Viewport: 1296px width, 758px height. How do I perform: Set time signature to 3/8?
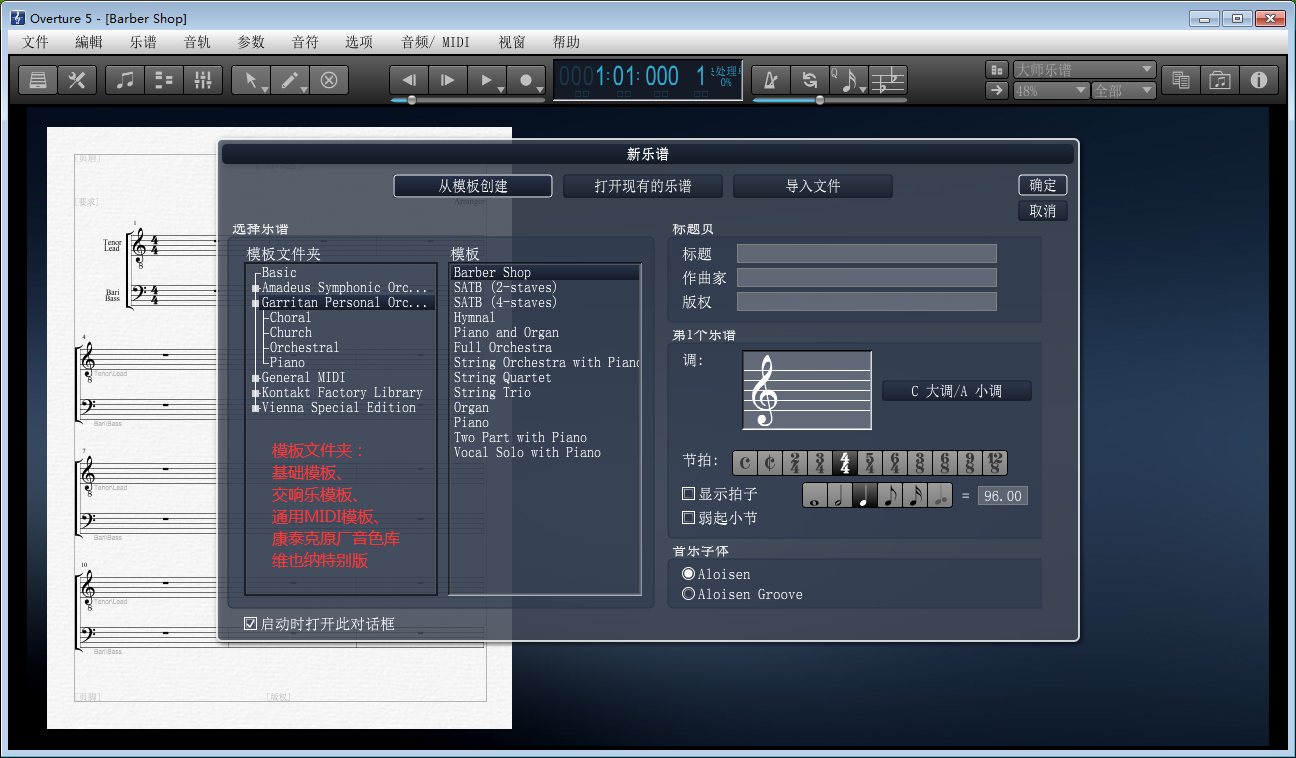920,463
